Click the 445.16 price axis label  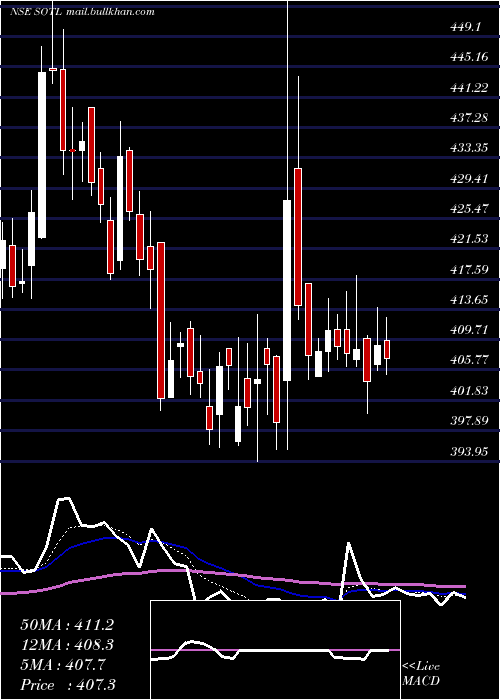point(469,57)
